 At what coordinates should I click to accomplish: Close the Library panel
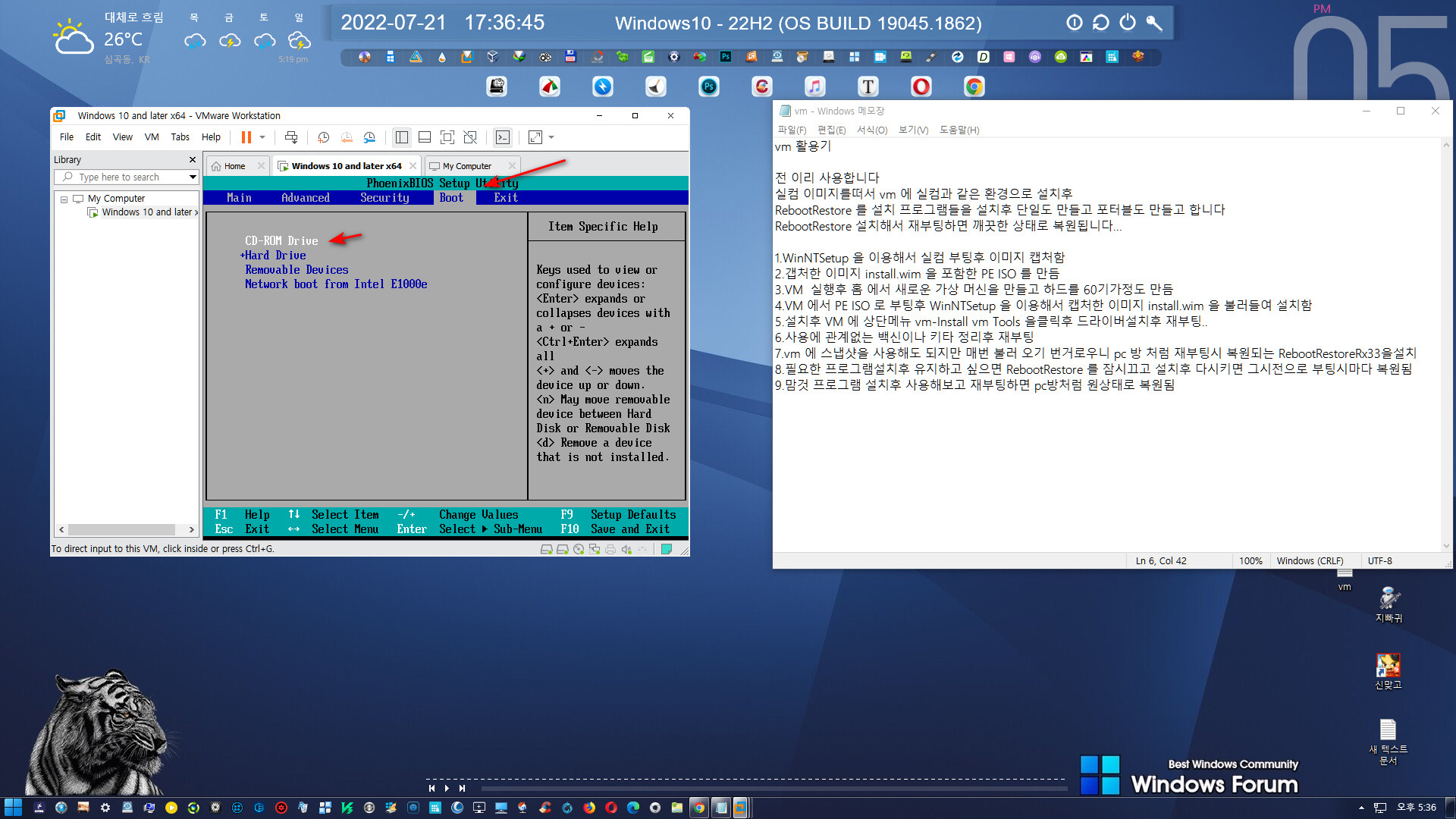click(x=192, y=160)
